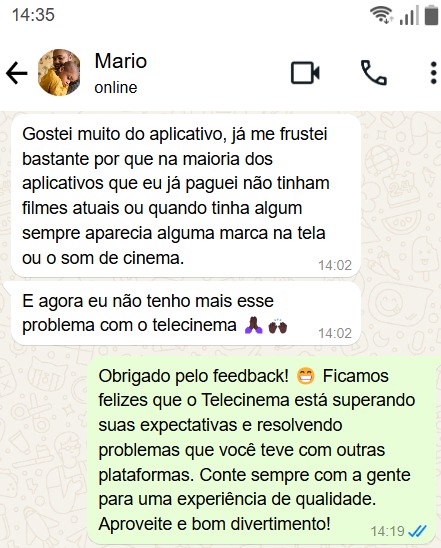Click the 14:02 timestamp on first message
441x548 pixels.
click(335, 266)
